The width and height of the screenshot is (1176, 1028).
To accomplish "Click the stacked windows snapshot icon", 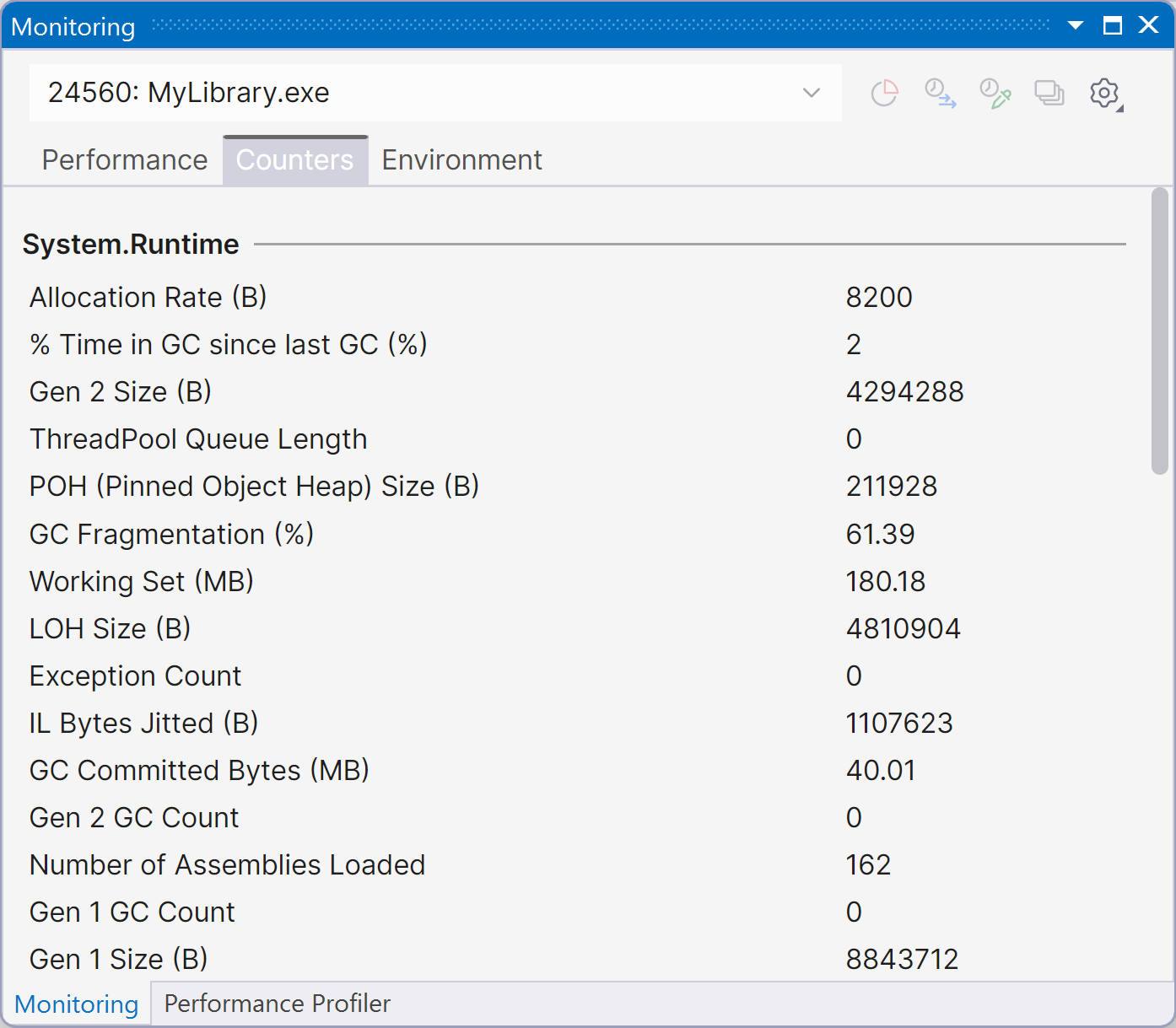I will (x=1049, y=93).
